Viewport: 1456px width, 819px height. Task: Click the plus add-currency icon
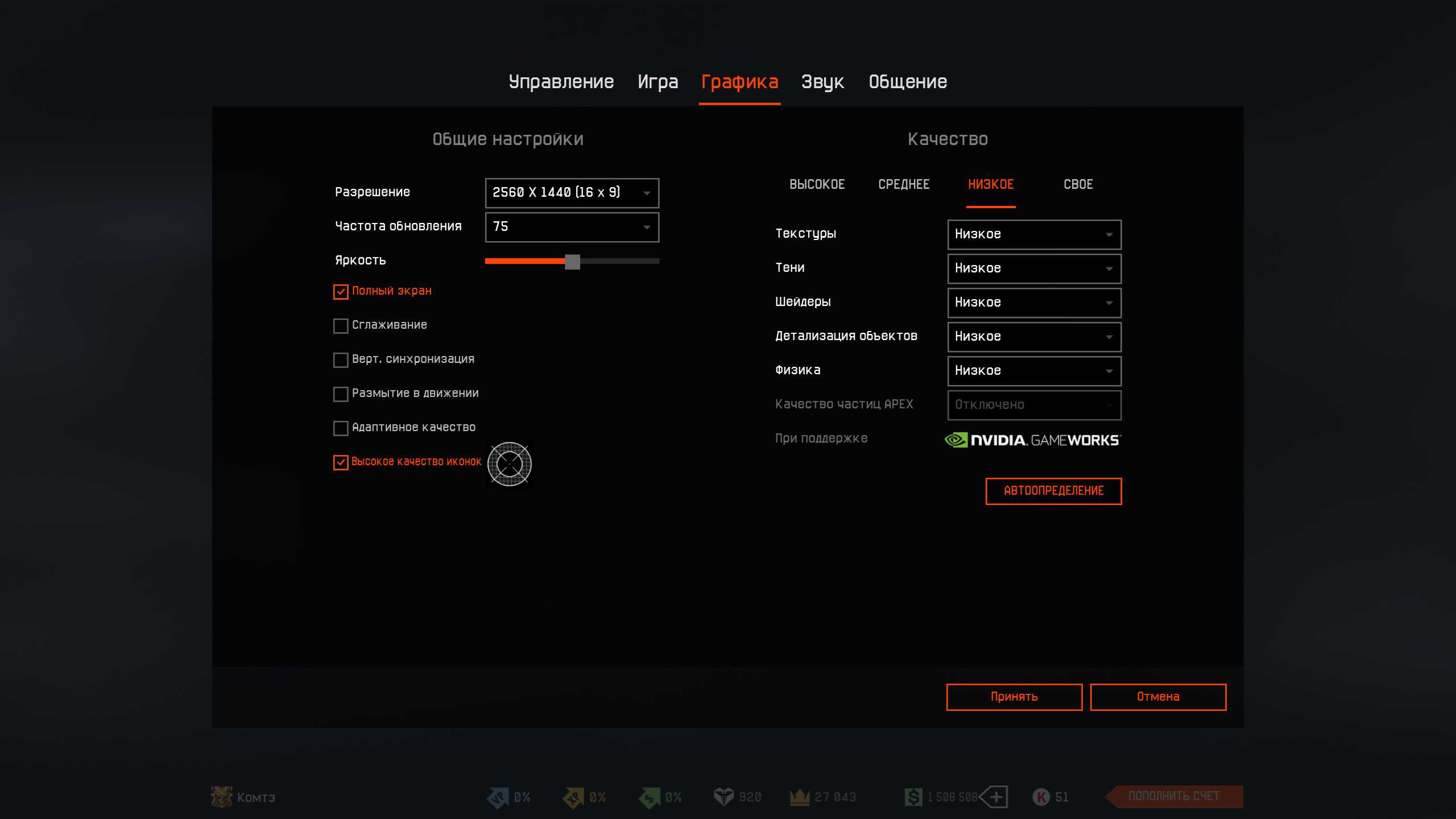[x=994, y=797]
